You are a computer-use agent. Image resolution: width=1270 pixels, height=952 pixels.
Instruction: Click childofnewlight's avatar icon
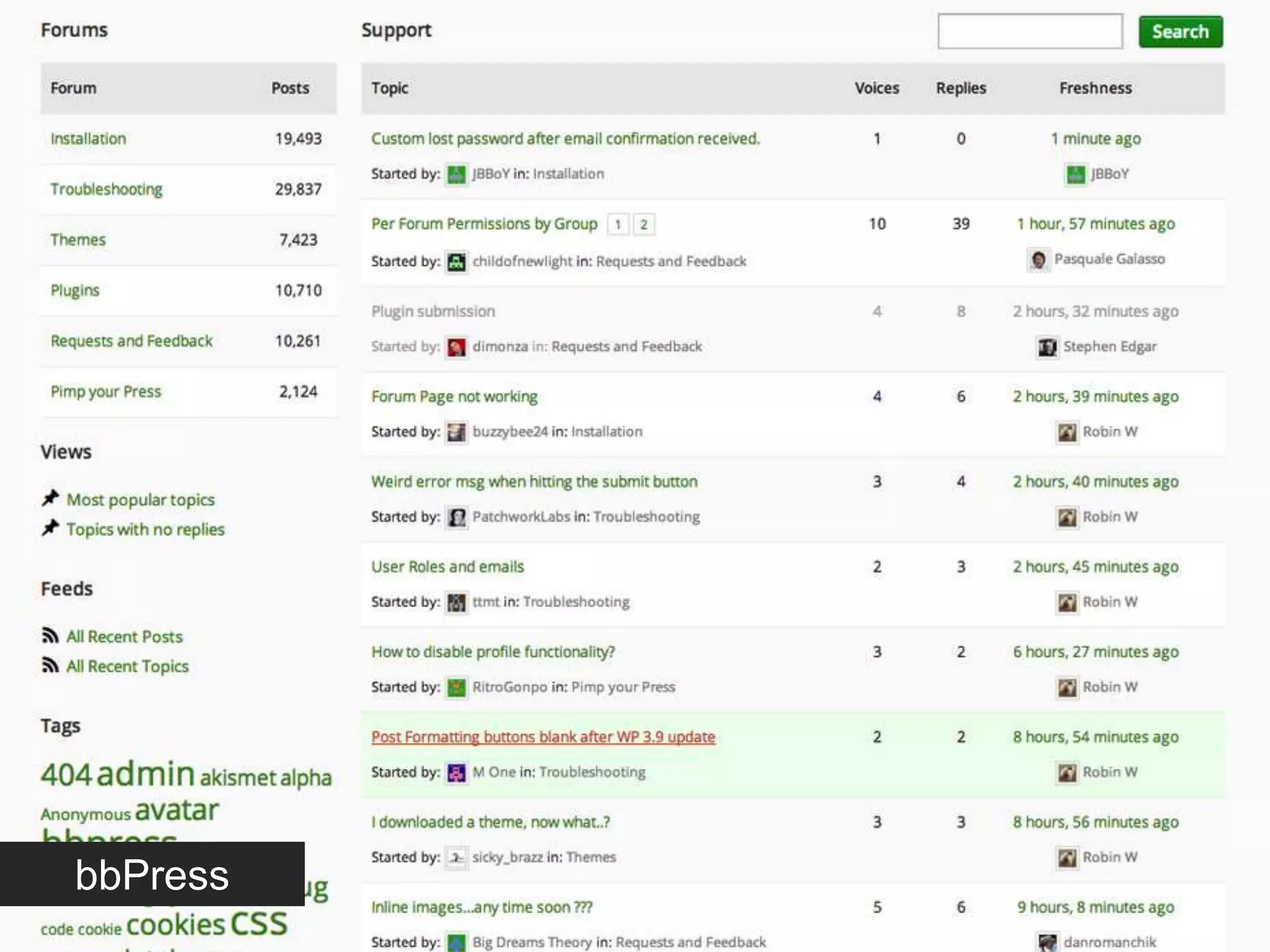coord(456,262)
